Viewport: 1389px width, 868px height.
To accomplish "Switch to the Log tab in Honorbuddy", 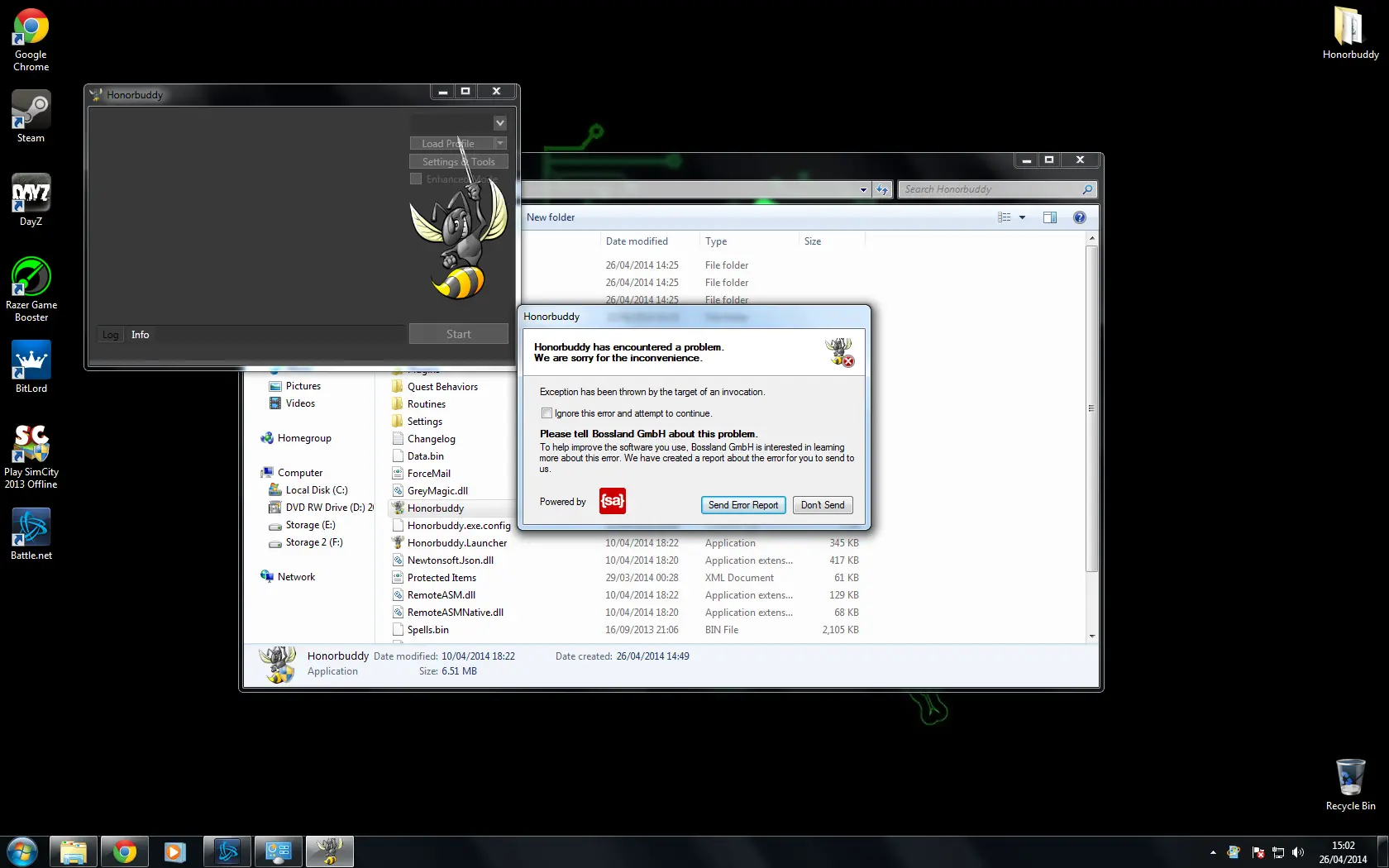I will coord(111,335).
